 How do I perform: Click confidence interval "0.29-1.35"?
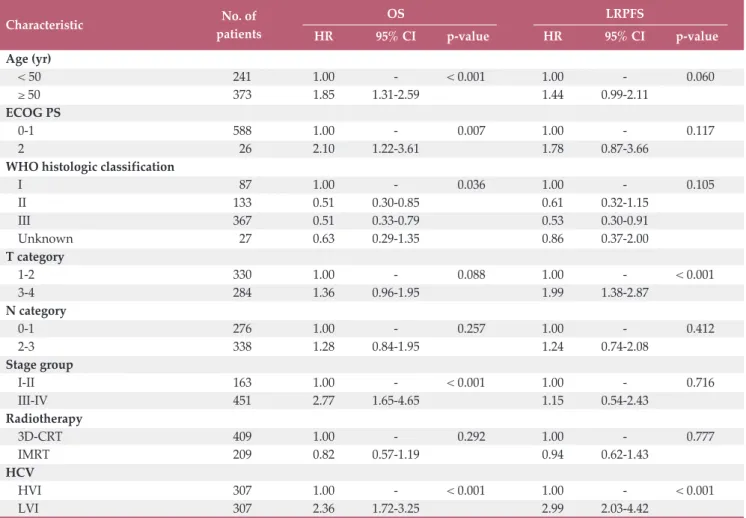(396, 239)
